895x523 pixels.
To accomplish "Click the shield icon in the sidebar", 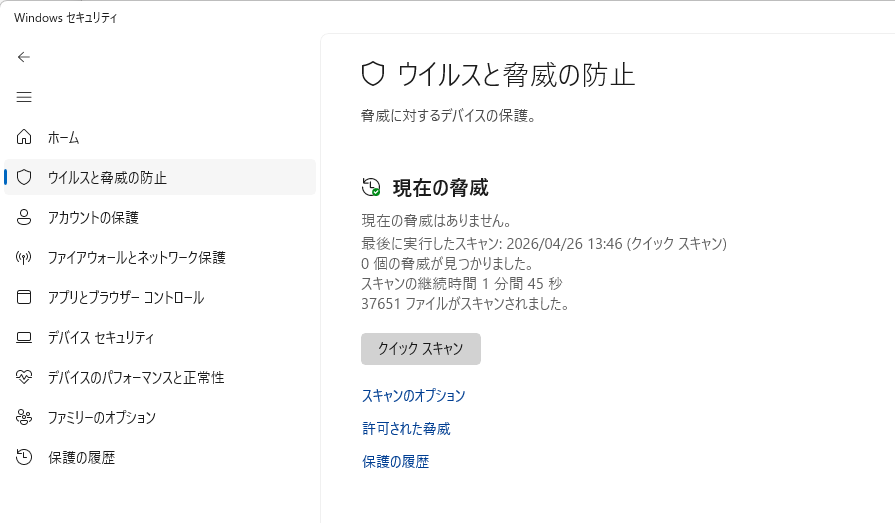I will click(x=23, y=177).
